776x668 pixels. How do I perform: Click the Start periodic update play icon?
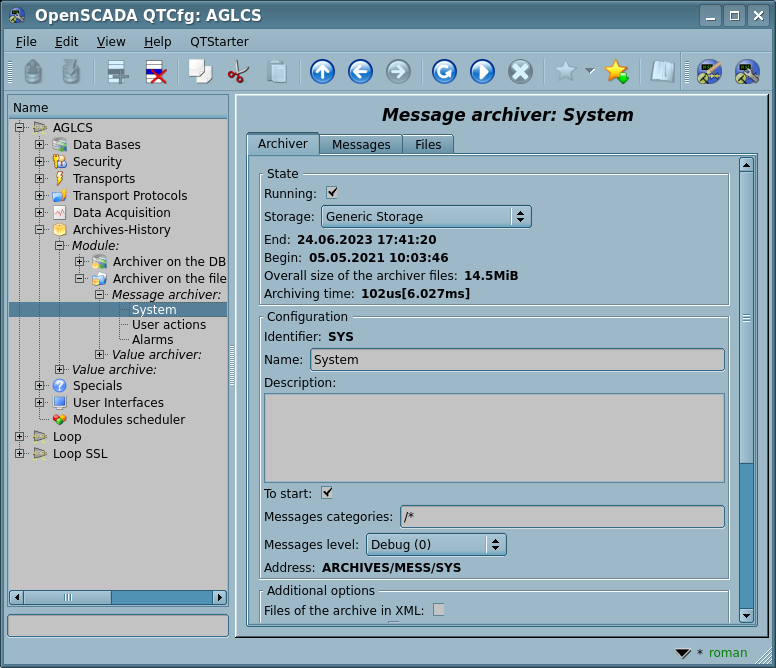tap(482, 71)
